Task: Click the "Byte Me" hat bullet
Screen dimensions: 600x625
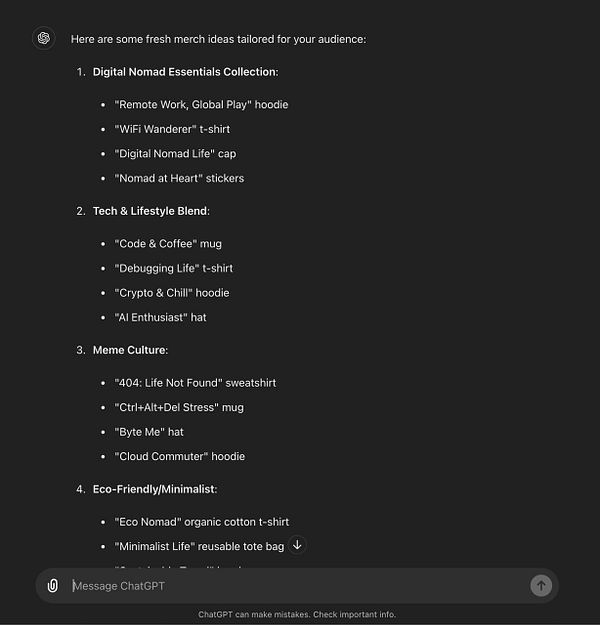Action: [149, 432]
